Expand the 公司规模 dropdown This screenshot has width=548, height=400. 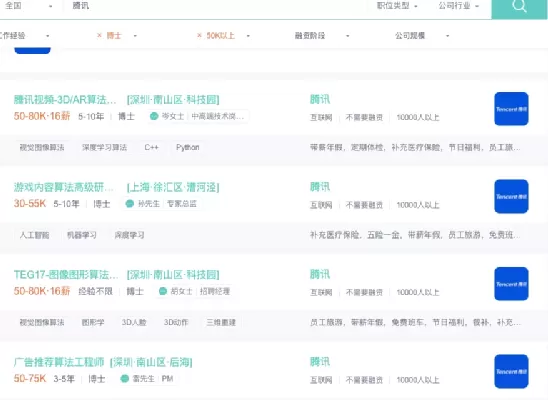(422, 36)
